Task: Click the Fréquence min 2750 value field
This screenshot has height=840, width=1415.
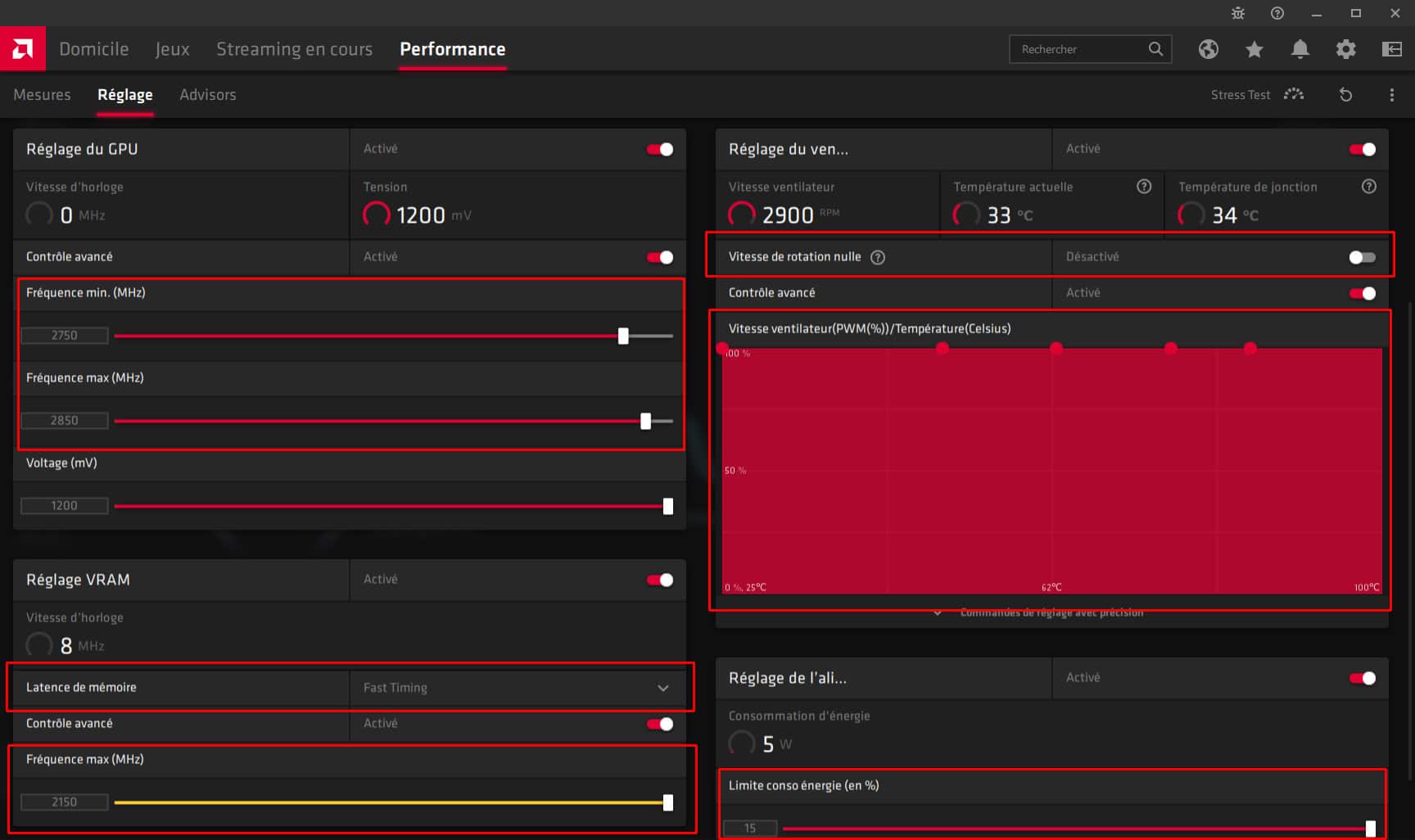Action: point(65,336)
